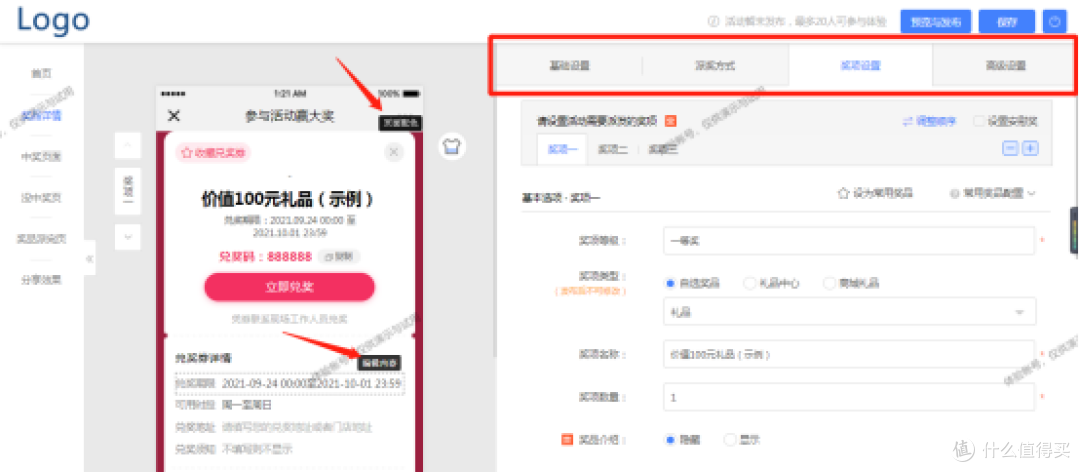Select 显示 radio for 奖品介绍

pos(729,439)
